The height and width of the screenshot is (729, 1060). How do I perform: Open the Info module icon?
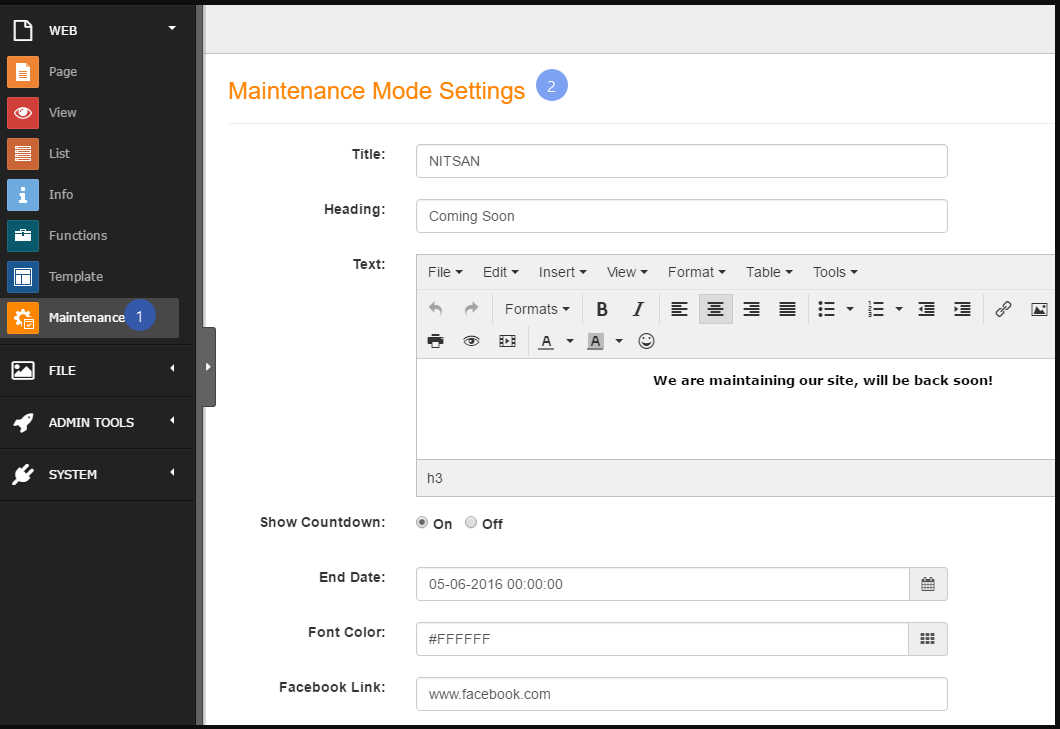tap(23, 195)
